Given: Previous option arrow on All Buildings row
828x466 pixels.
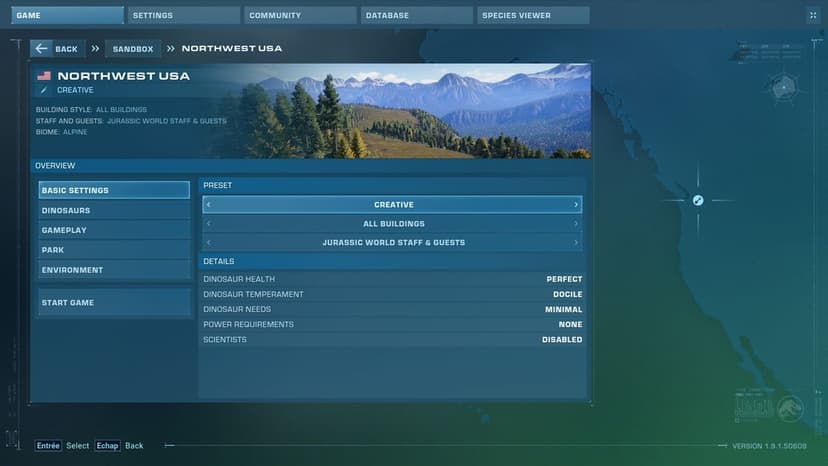Looking at the screenshot, I should click(209, 223).
